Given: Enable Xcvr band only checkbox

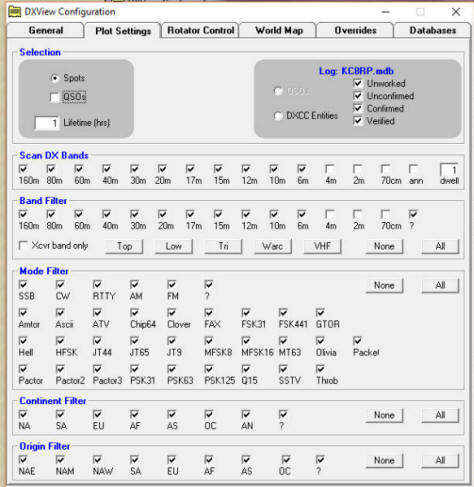Looking at the screenshot, I should 23,246.
